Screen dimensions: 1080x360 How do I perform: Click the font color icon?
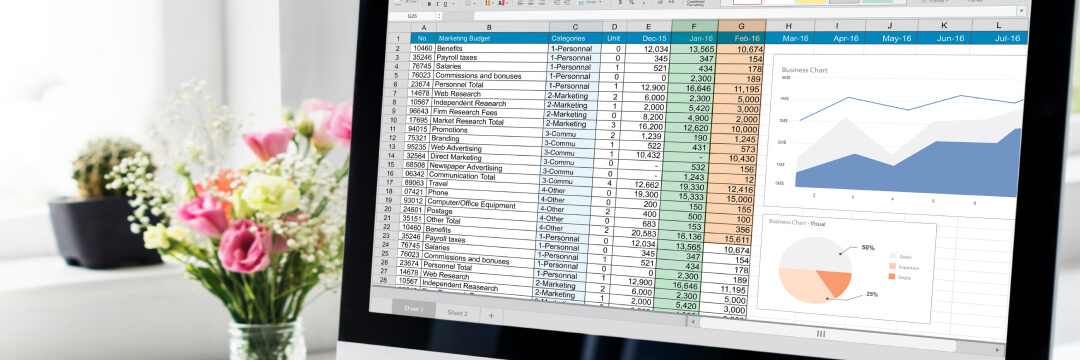tap(501, 3)
